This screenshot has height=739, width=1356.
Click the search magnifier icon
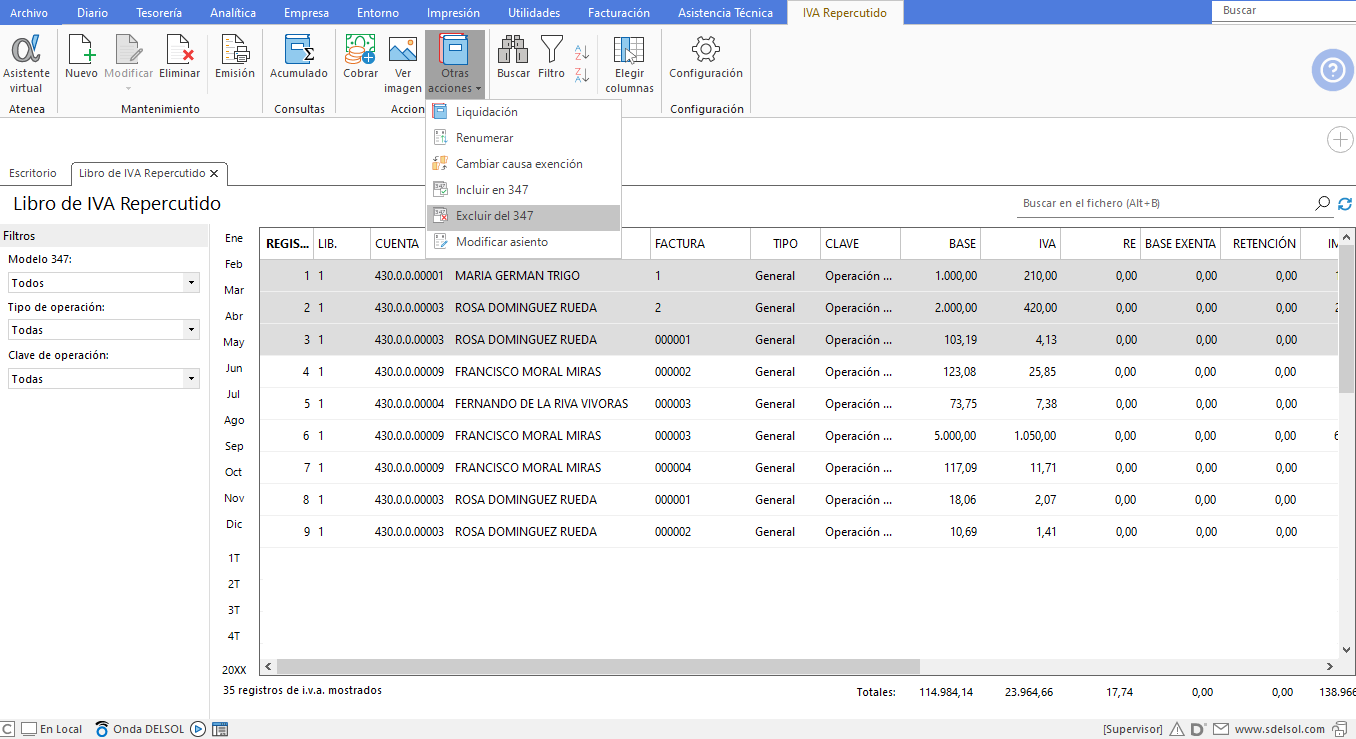tap(1323, 203)
